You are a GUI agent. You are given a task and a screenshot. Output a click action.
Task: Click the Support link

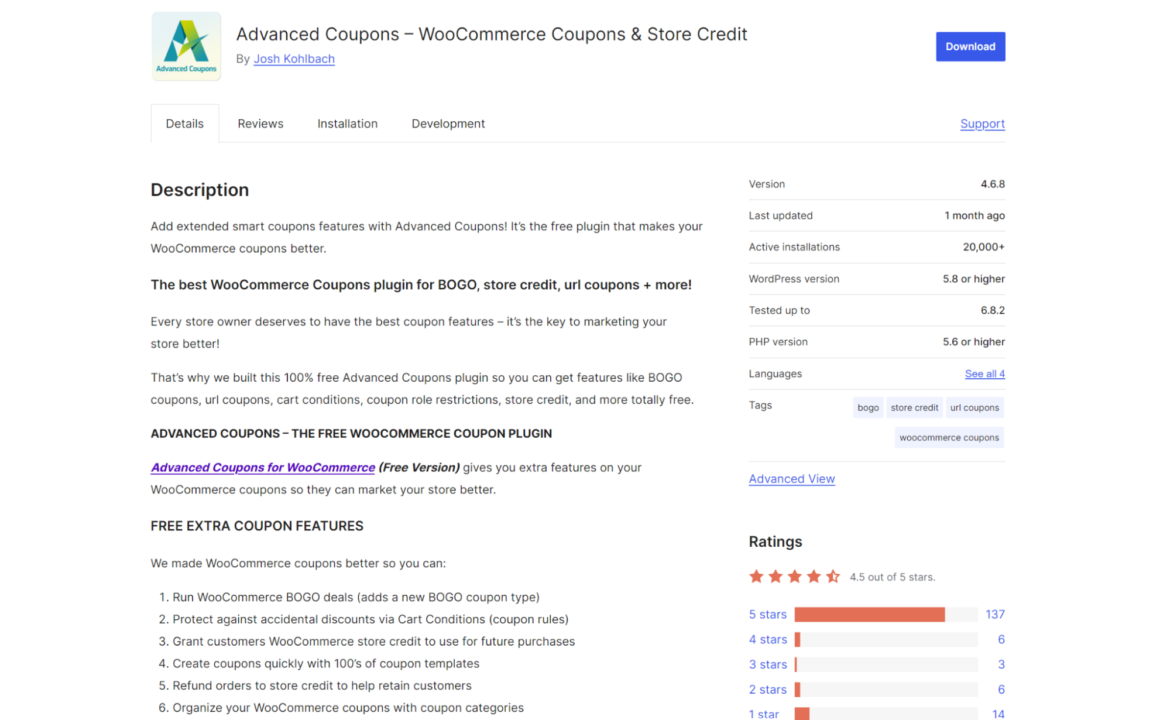982,124
